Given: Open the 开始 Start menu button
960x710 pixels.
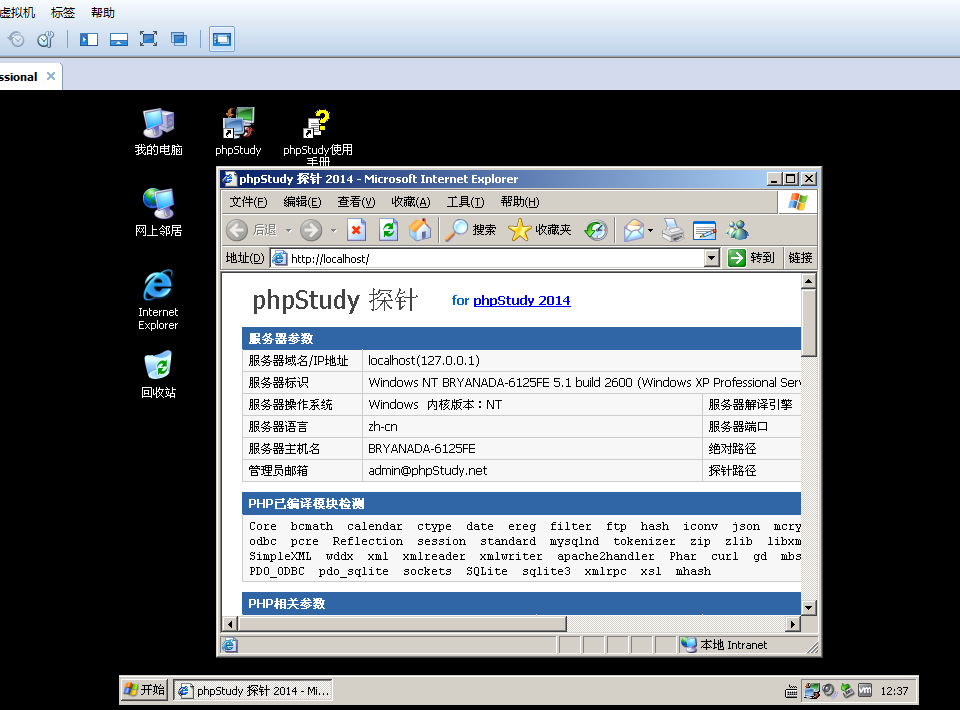Looking at the screenshot, I should (x=144, y=690).
